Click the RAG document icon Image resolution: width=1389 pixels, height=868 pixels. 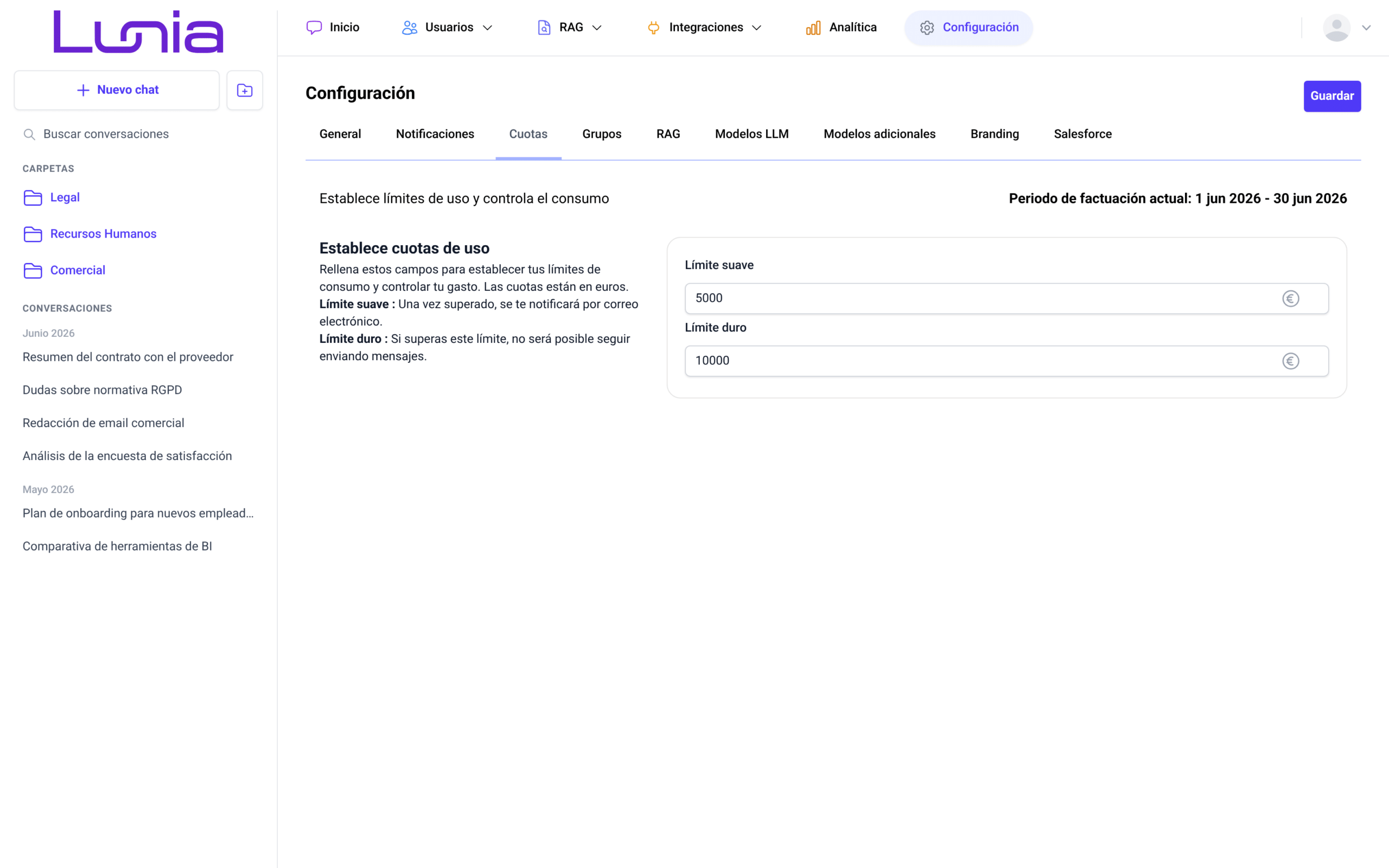coord(544,28)
